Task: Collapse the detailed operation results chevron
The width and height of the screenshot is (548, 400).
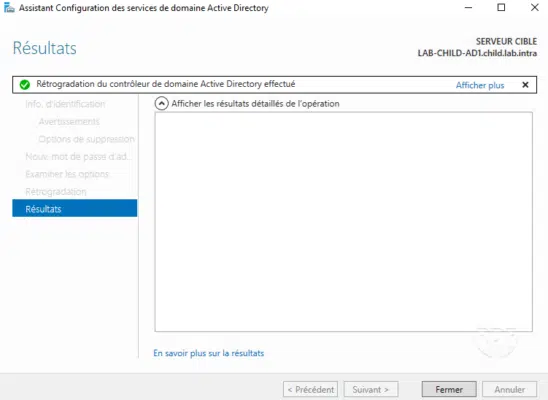Action: 161,104
